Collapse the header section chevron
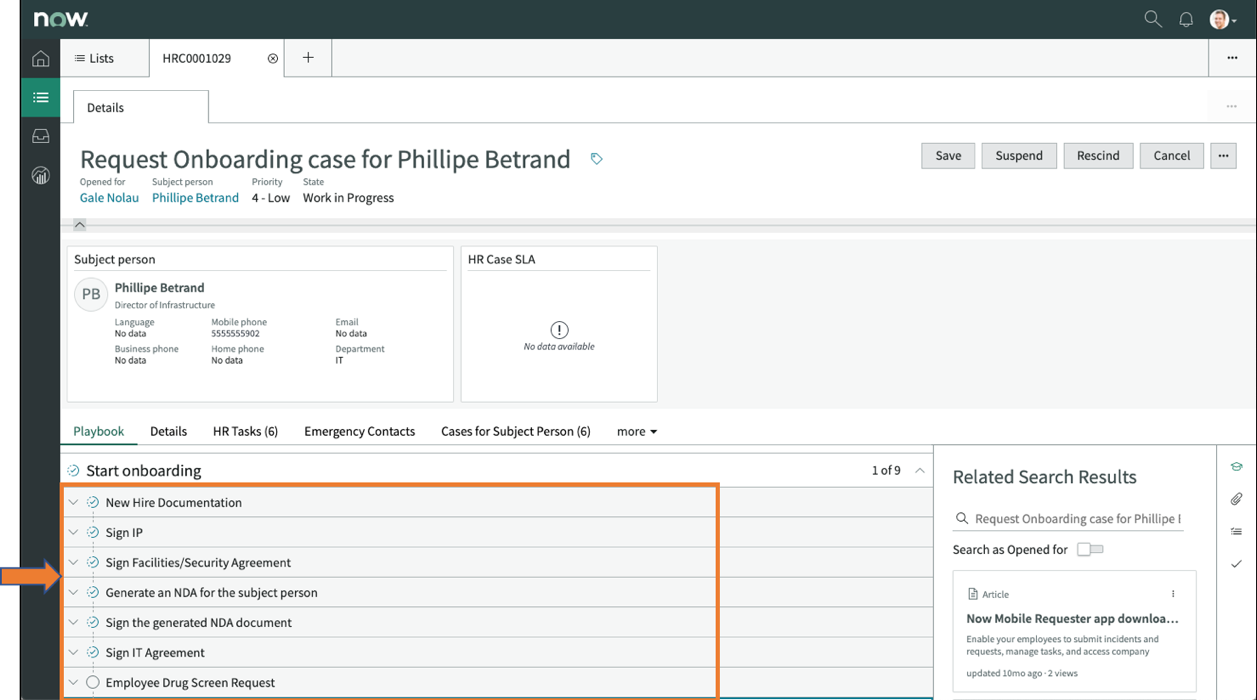 click(x=80, y=225)
